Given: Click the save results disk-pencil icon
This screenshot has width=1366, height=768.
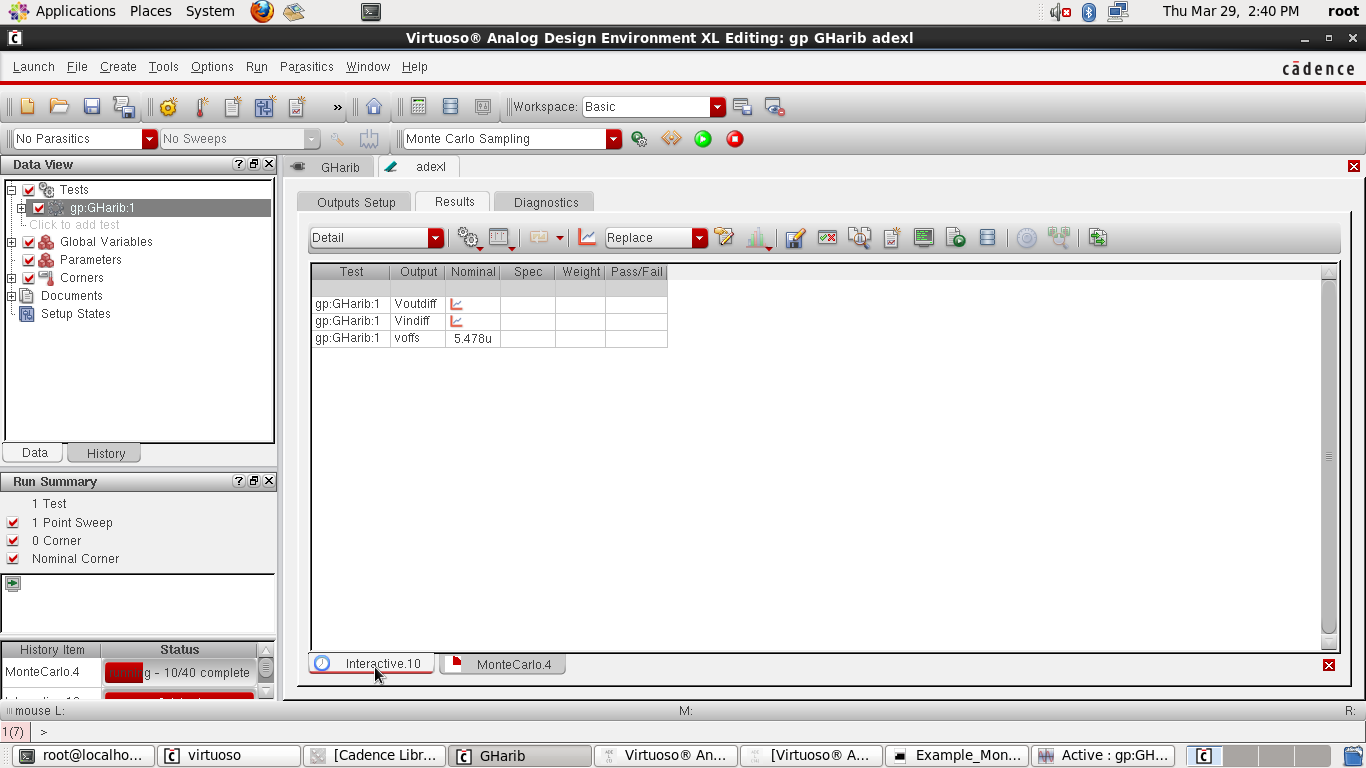Looking at the screenshot, I should click(795, 238).
